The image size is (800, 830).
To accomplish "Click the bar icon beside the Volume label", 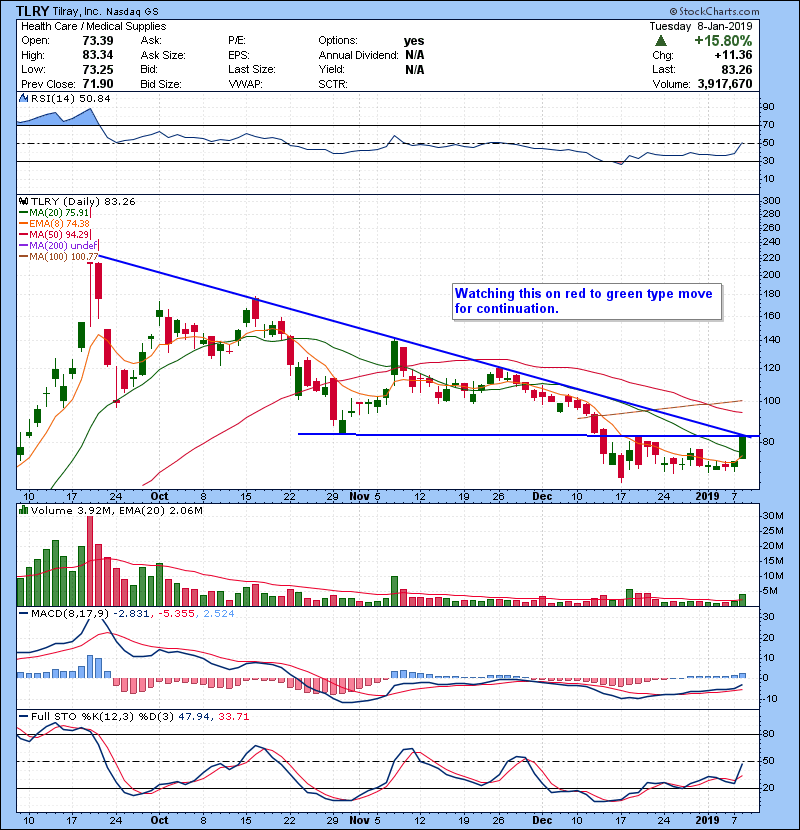I will (x=23, y=510).
